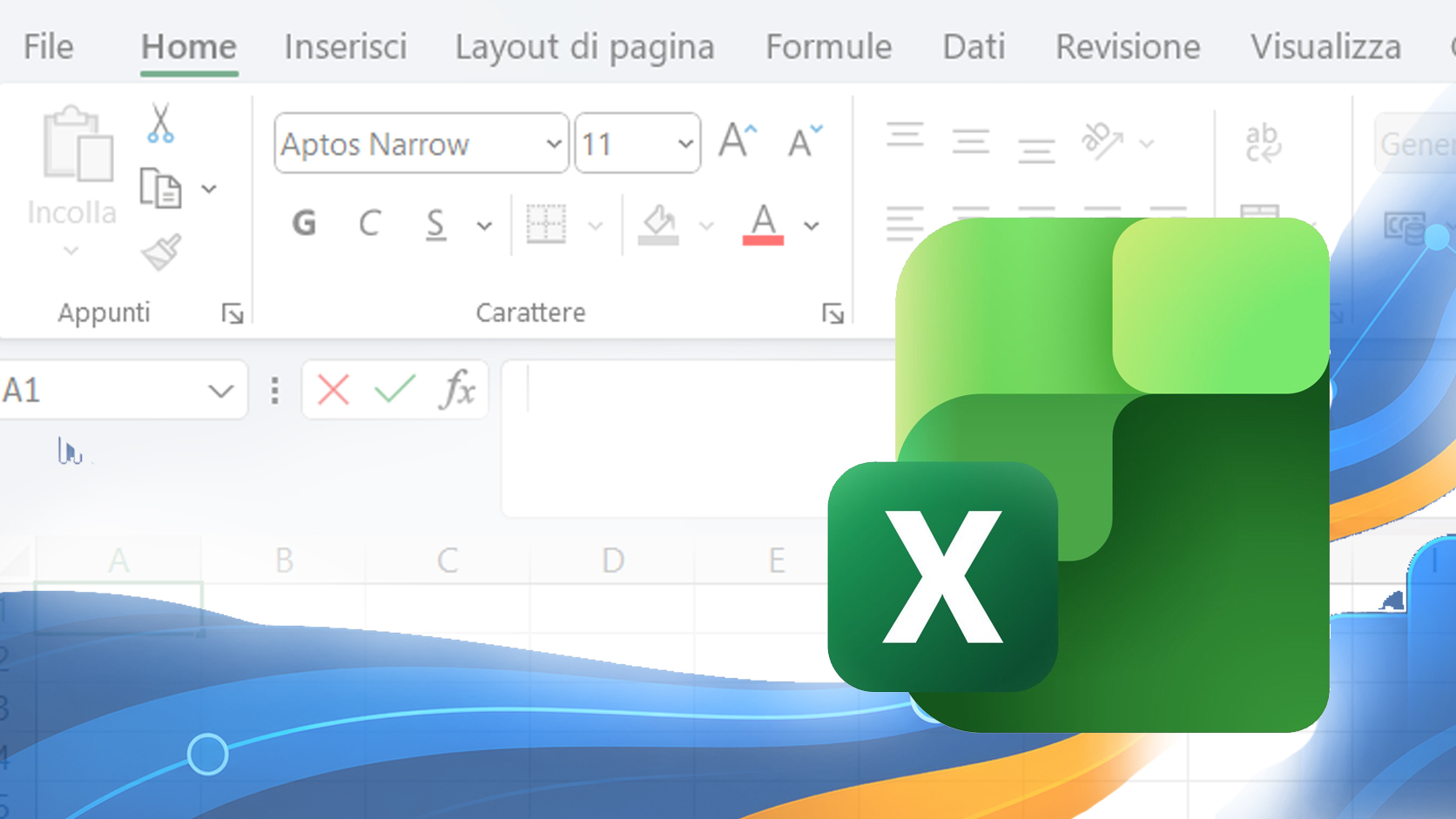The image size is (1456, 819).
Task: Align text to the top
Action: pos(905,137)
